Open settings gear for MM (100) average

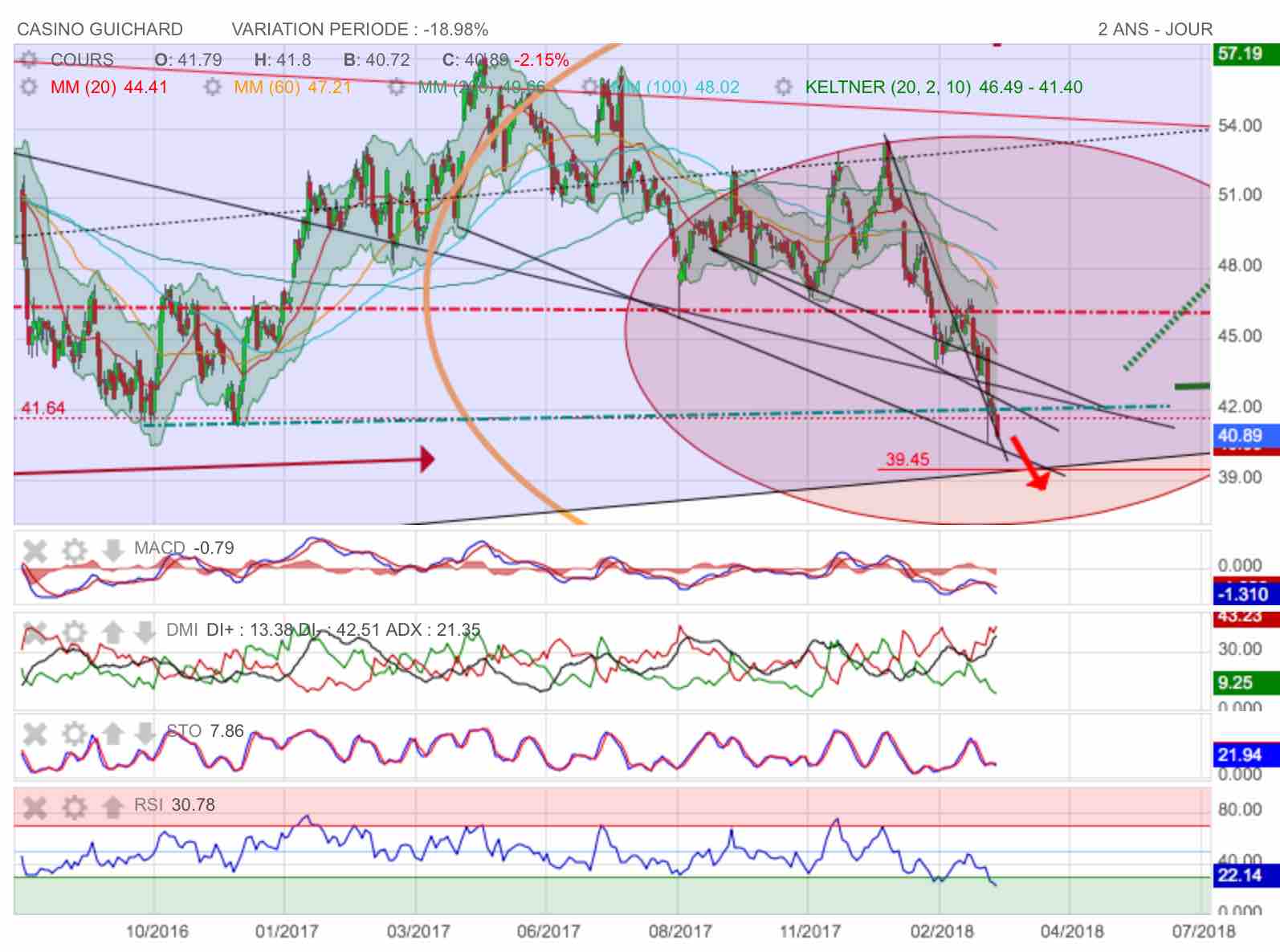point(592,87)
